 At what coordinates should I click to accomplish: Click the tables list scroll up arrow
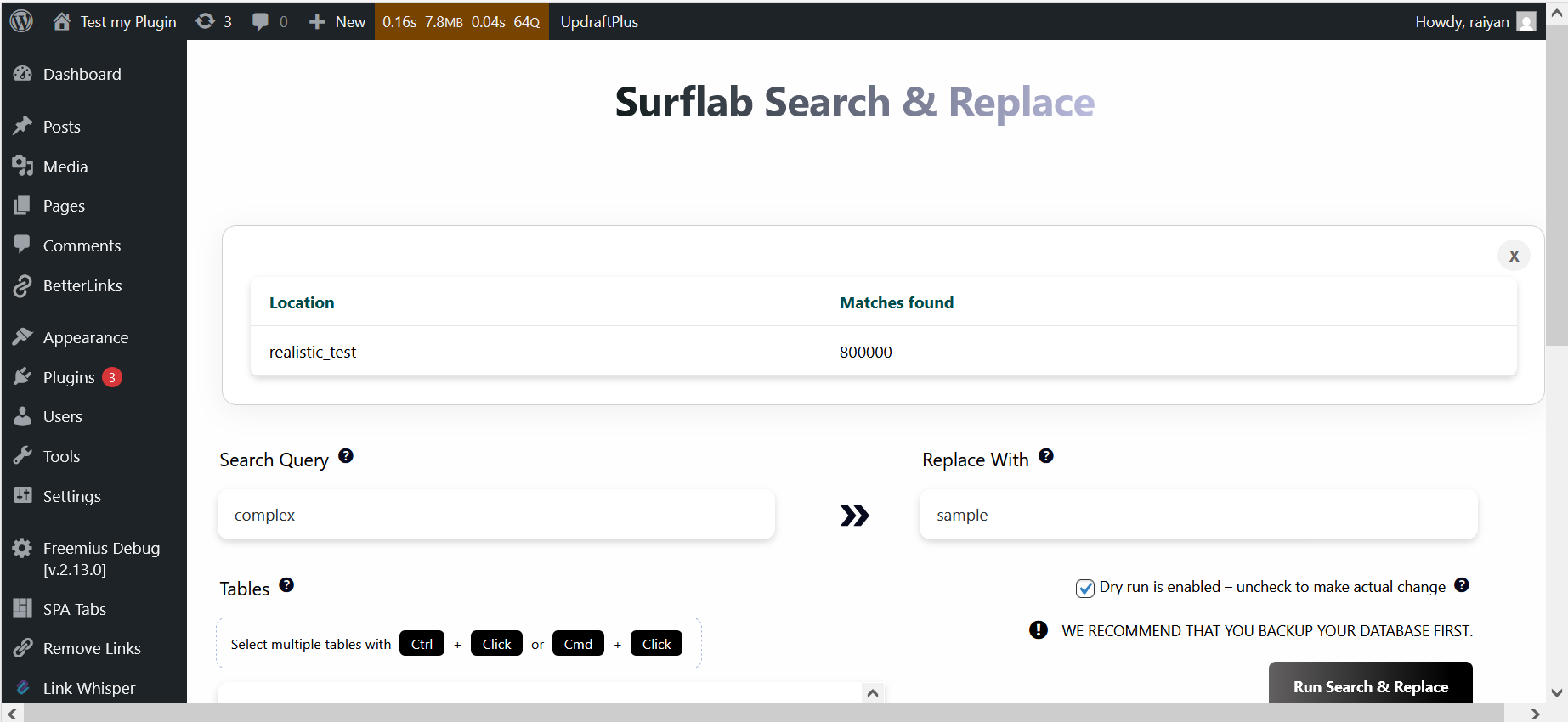873,693
